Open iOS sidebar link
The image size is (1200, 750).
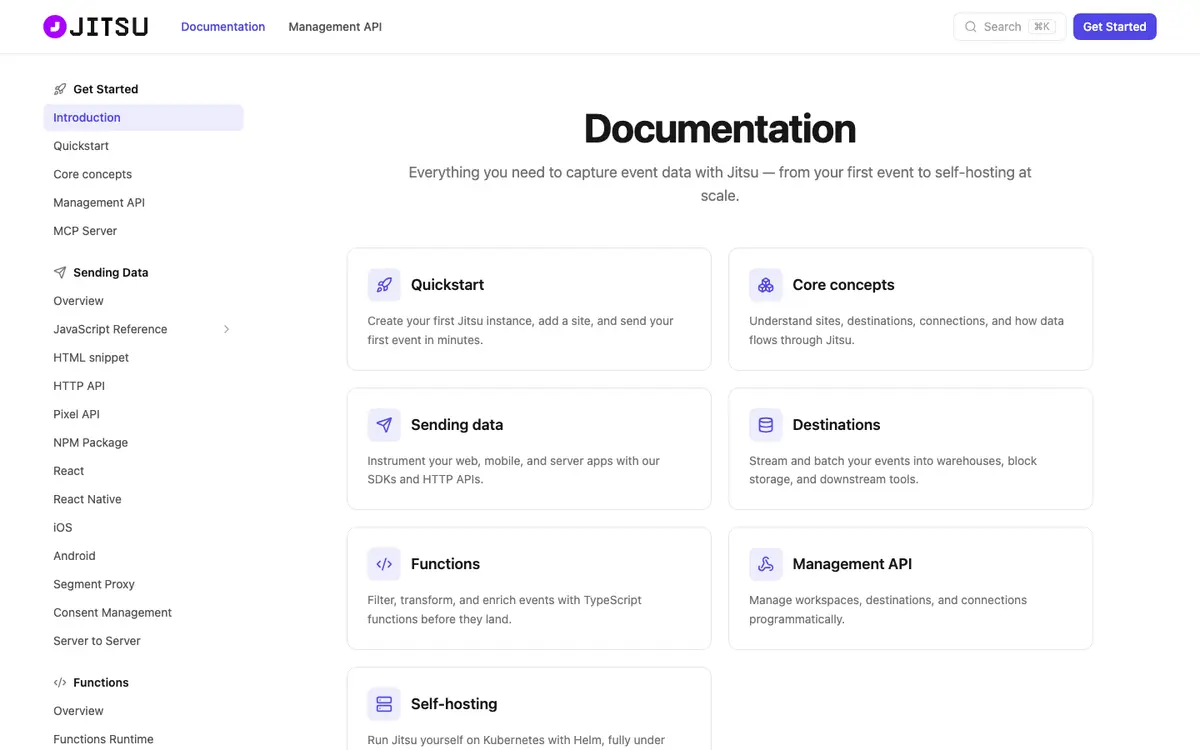(x=63, y=527)
